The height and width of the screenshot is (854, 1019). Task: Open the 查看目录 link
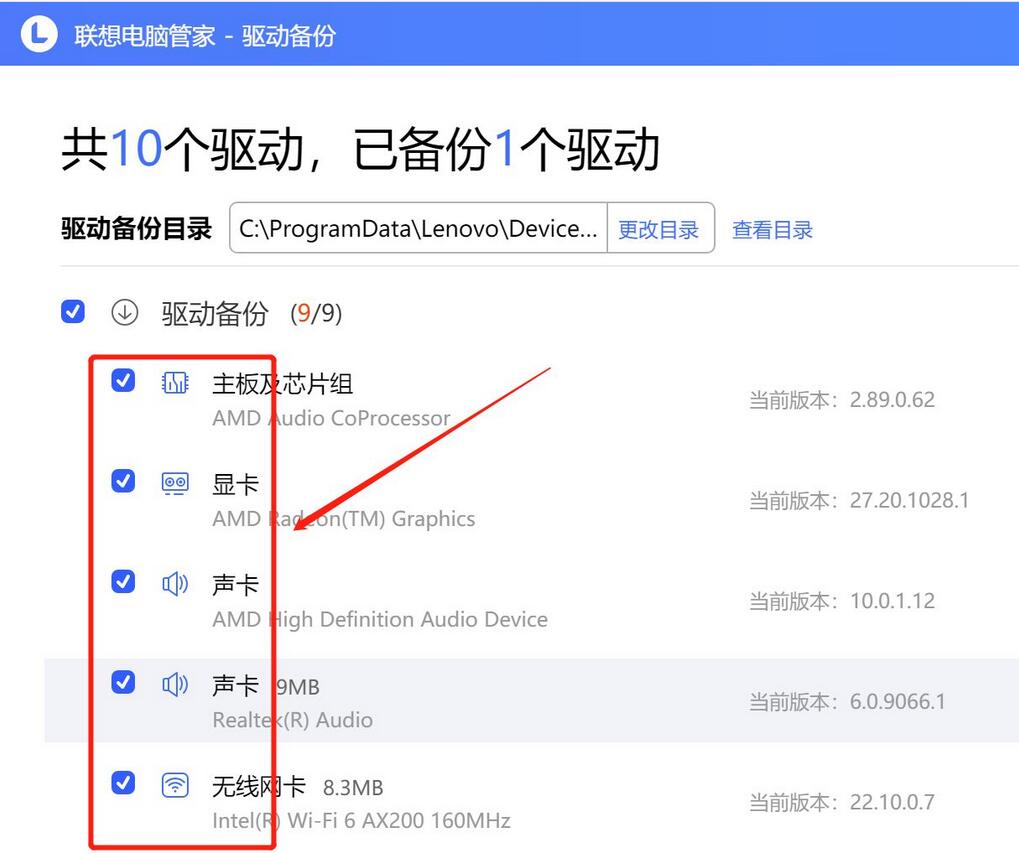tap(772, 229)
